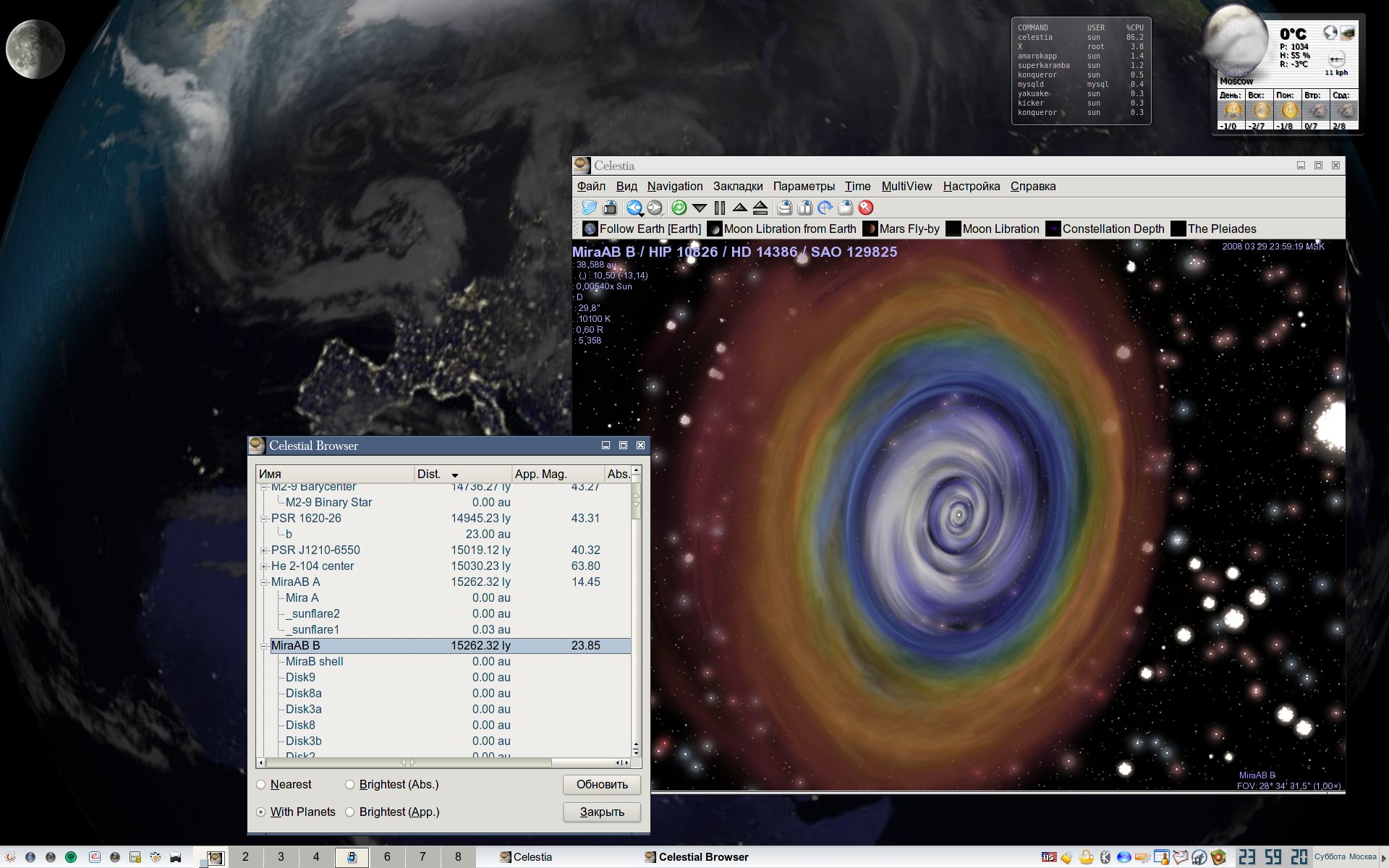Click the cycle view icon

click(x=825, y=208)
